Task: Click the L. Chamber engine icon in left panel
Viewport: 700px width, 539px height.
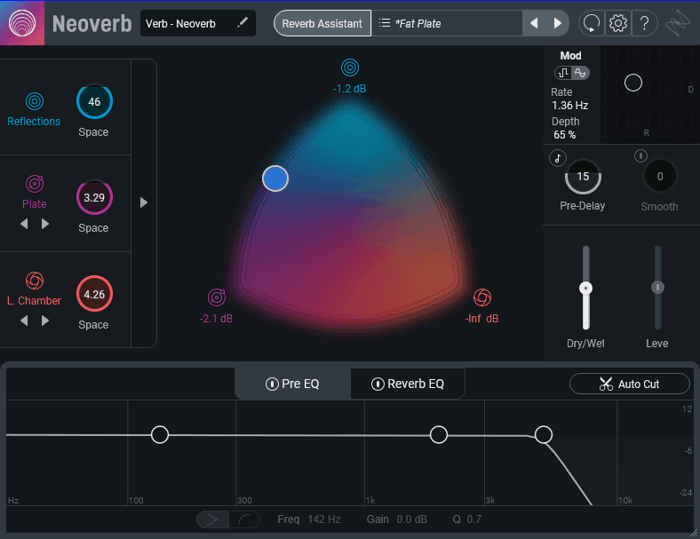Action: (x=34, y=280)
